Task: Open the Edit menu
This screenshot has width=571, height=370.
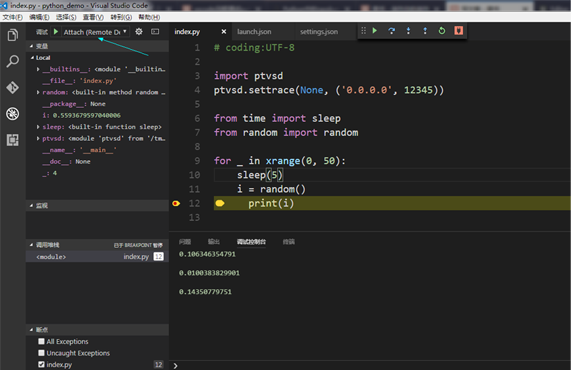Action: [x=39, y=17]
